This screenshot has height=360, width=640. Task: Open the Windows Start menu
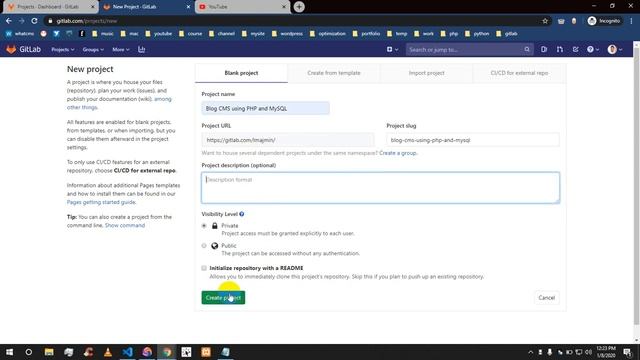pos(9,352)
